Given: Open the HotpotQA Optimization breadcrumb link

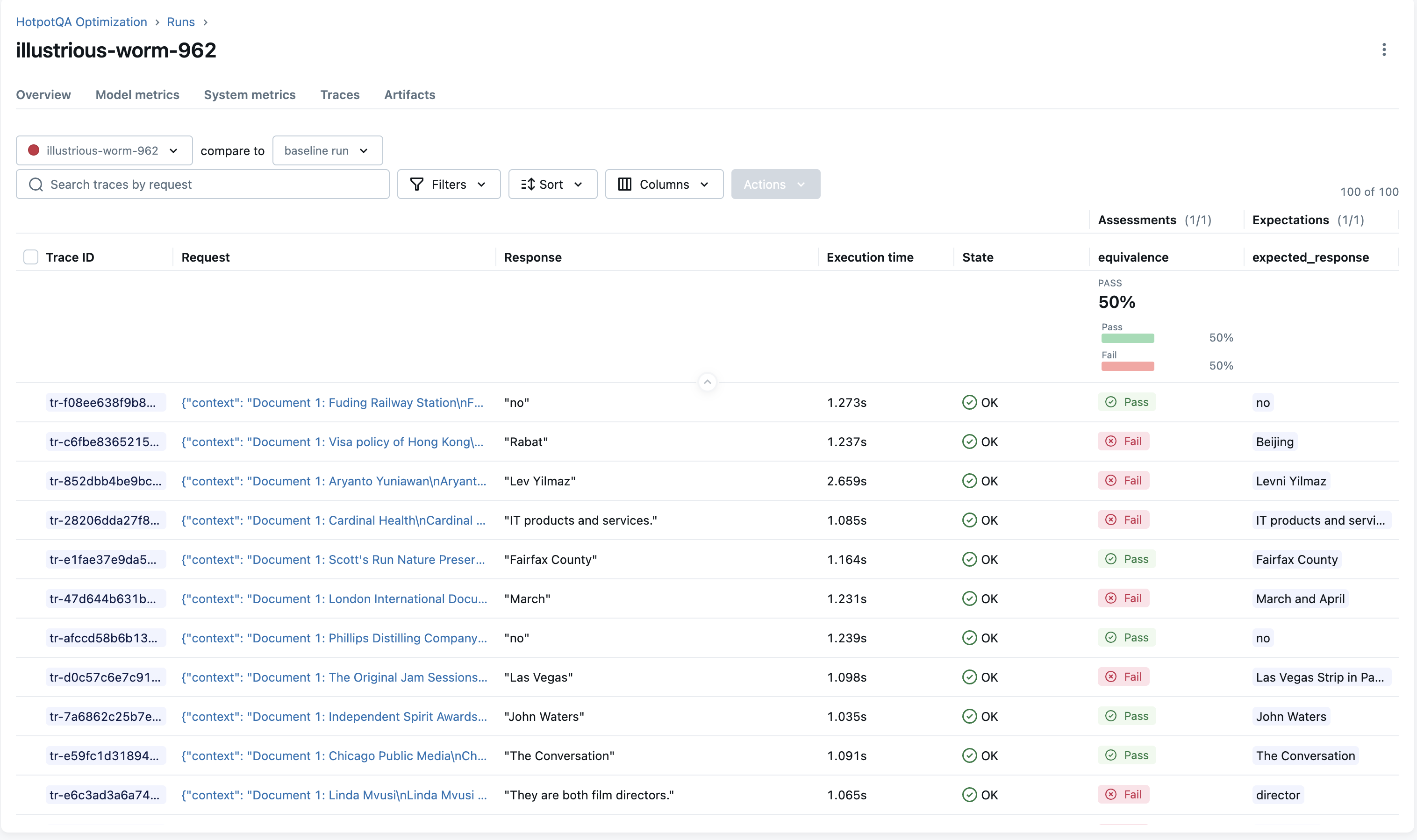Looking at the screenshot, I should [x=81, y=21].
